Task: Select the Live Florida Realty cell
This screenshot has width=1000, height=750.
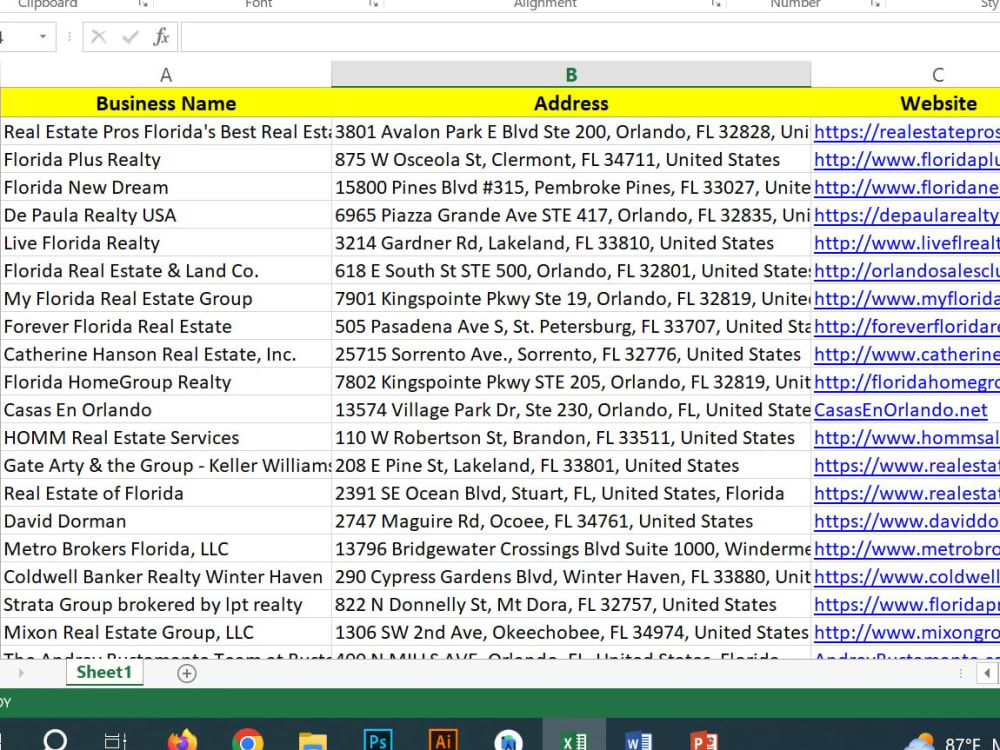Action: point(166,242)
